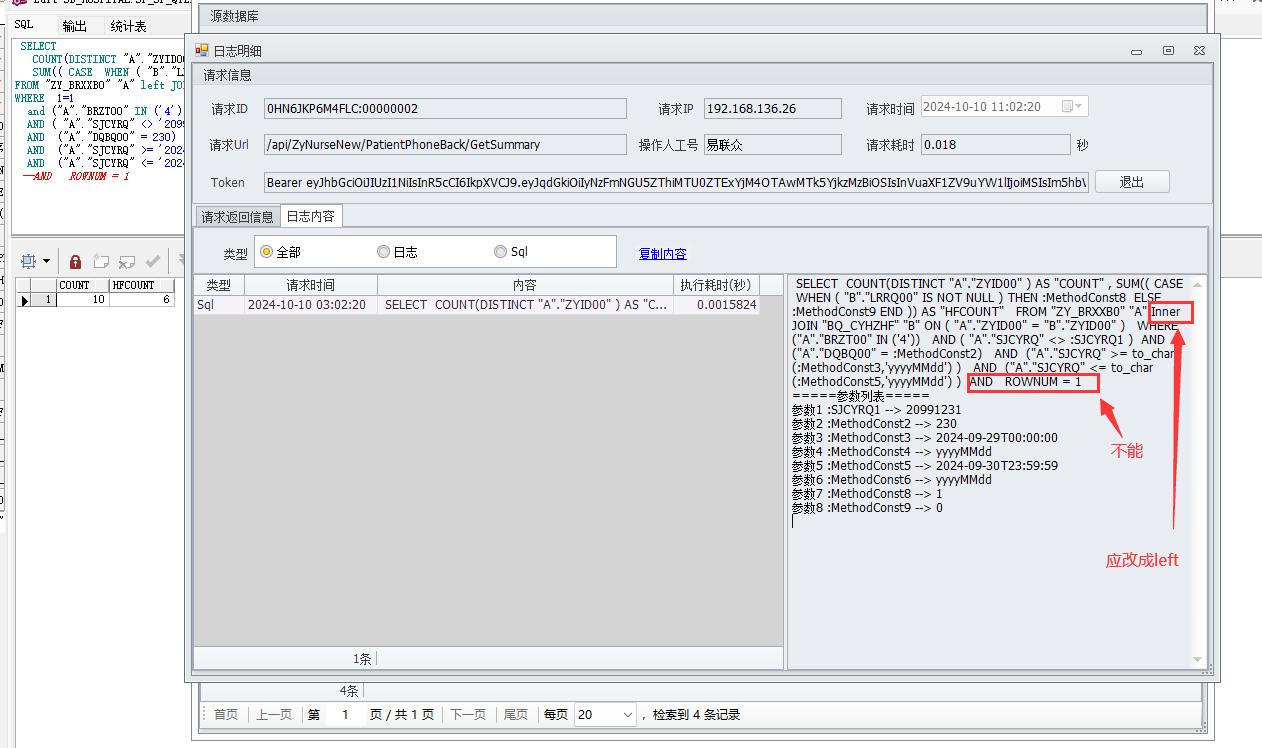Viewport: 1262px width, 748px height.
Task: Click the Token field with Bearer text
Action: [677, 182]
